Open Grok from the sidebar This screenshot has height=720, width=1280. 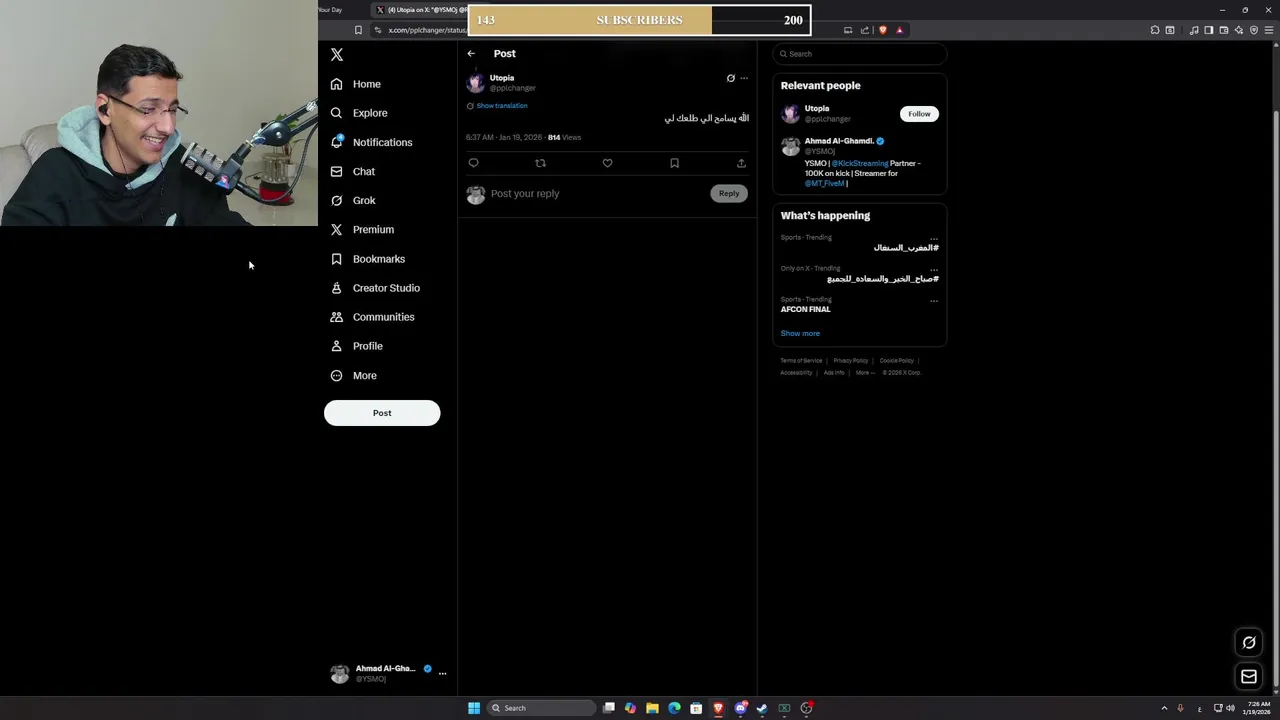(352, 200)
